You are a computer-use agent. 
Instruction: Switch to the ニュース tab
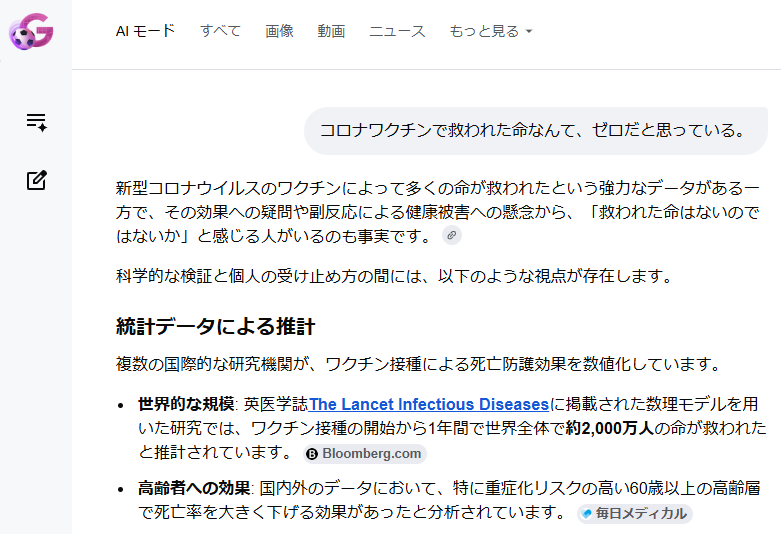point(397,31)
